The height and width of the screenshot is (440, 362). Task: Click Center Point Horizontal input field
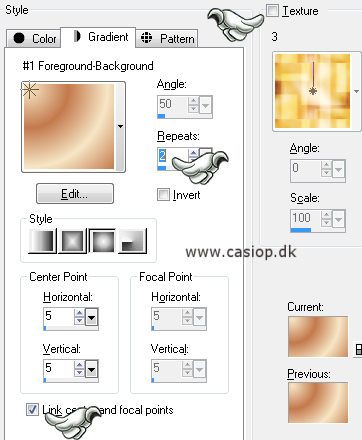click(x=59, y=317)
